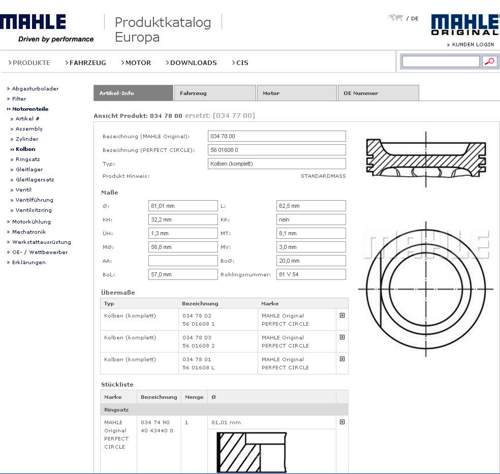Click part number 034 74 N0 in Stückliste
The height and width of the screenshot is (474, 500).
coord(155,422)
